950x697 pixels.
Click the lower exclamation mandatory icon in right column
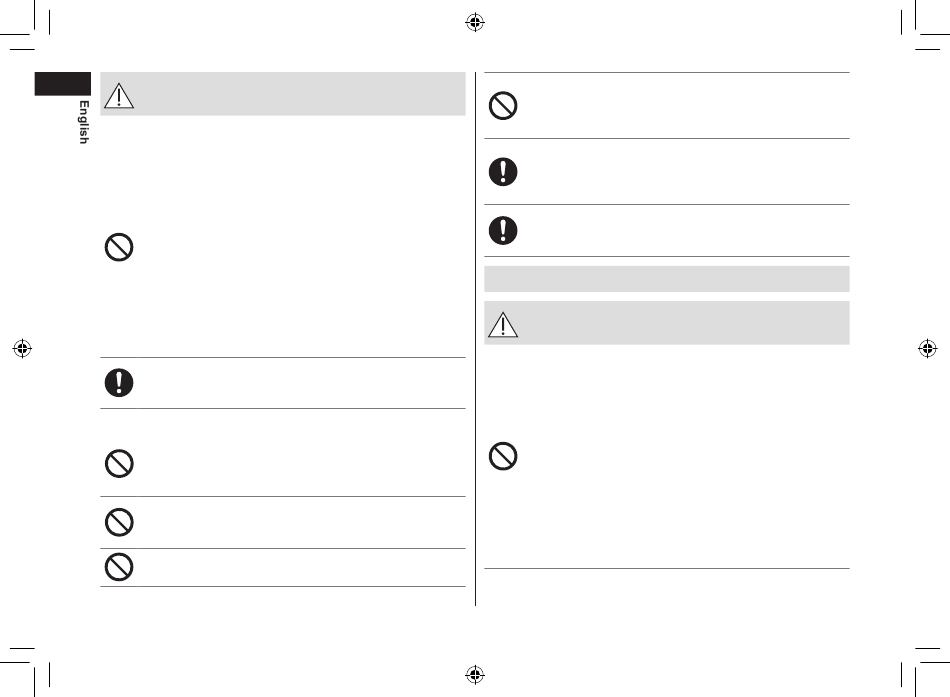[503, 230]
